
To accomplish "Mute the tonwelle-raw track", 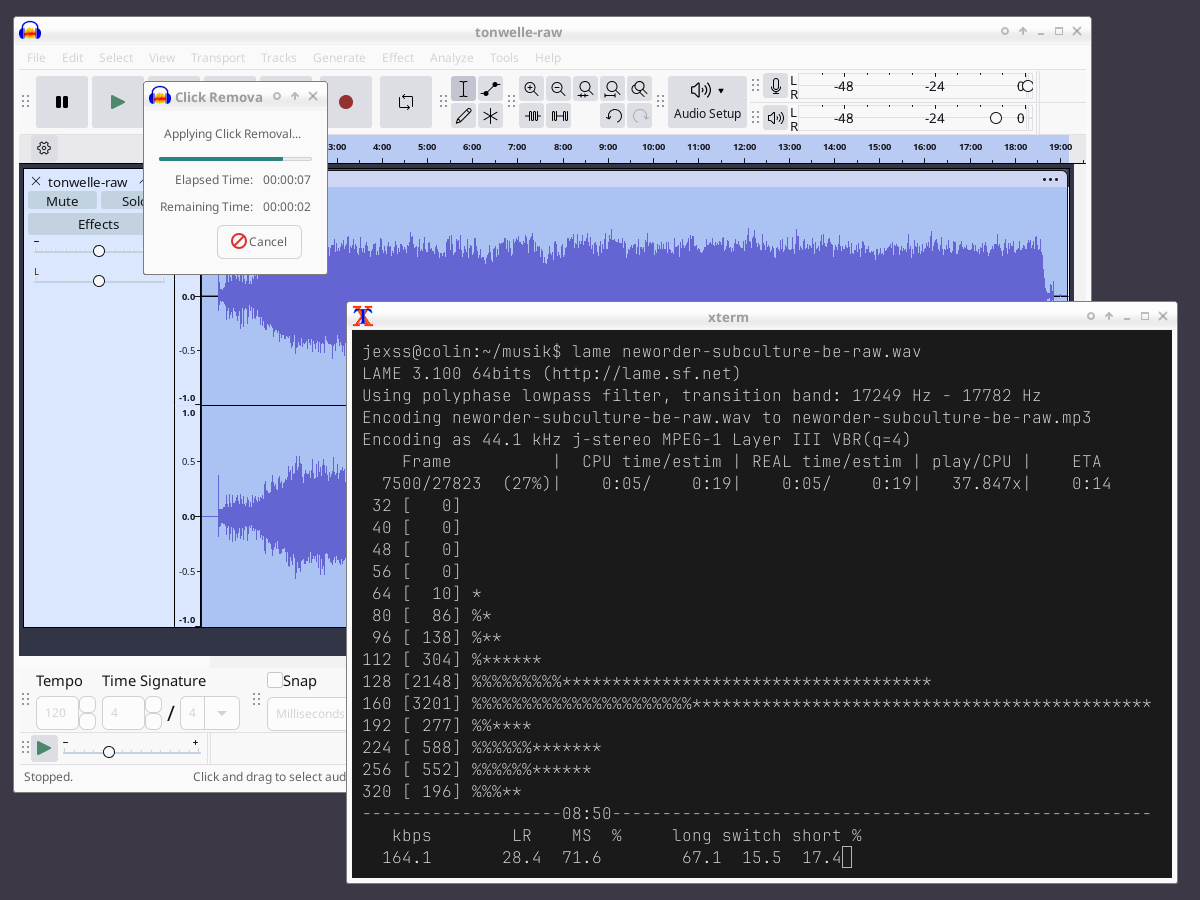I will point(62,201).
